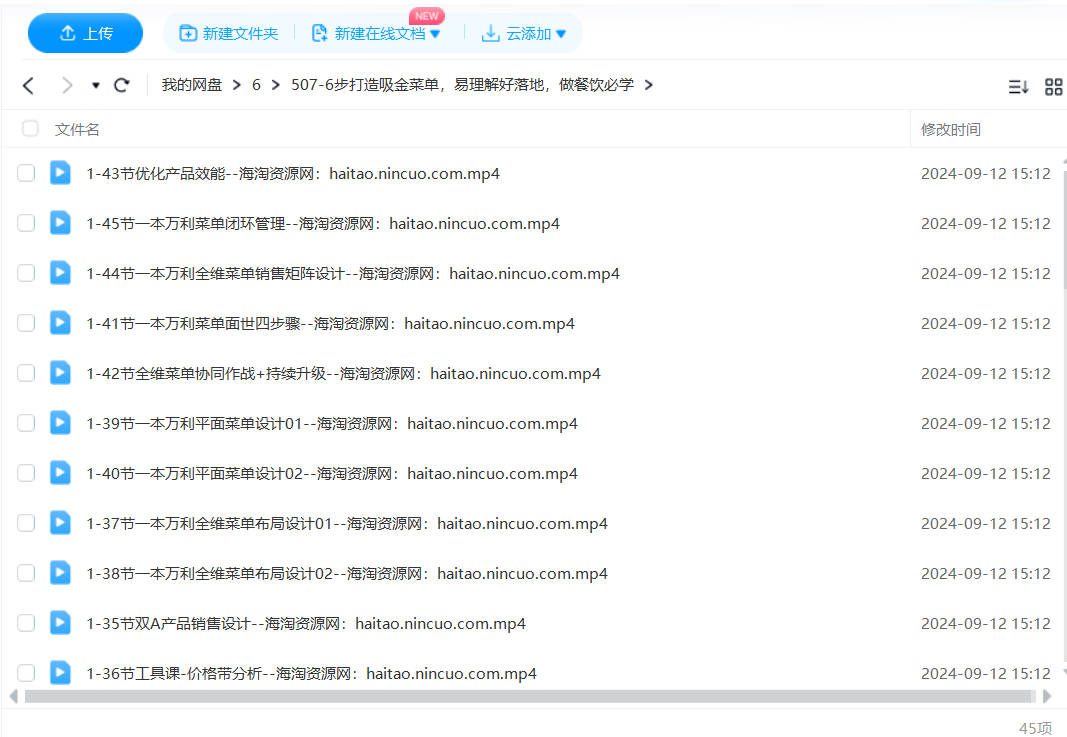
Task: Open the navigation history dropdown triangle
Action: point(96,86)
